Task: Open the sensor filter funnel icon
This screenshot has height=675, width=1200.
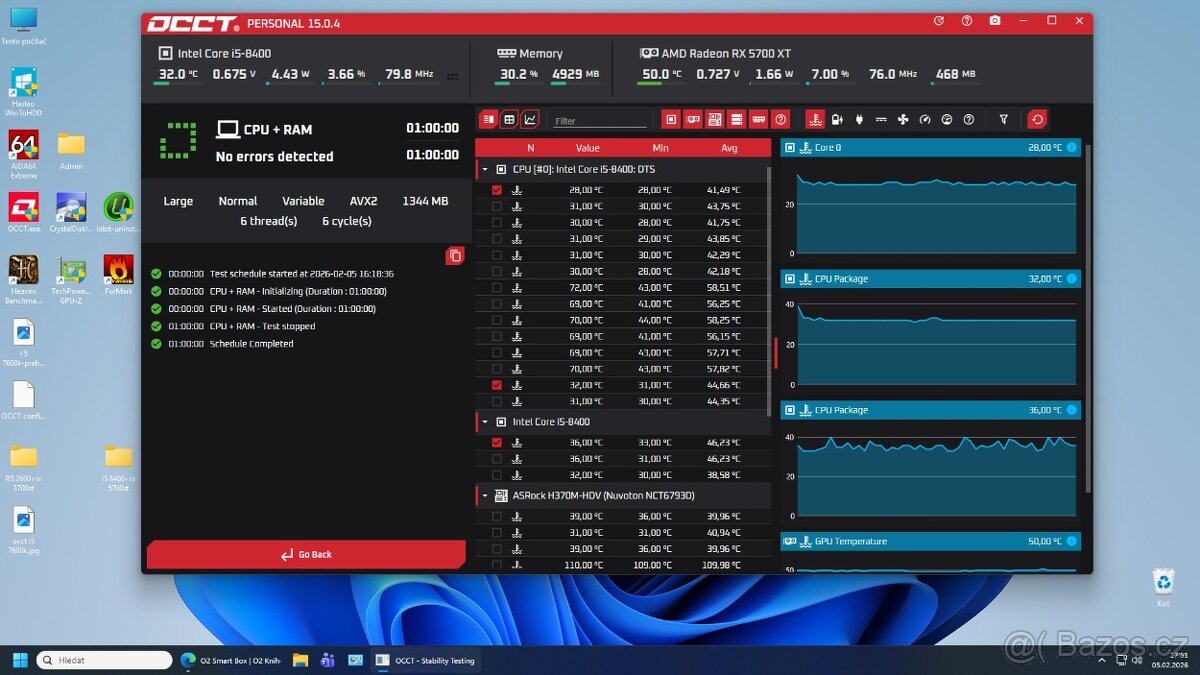Action: (1003, 118)
